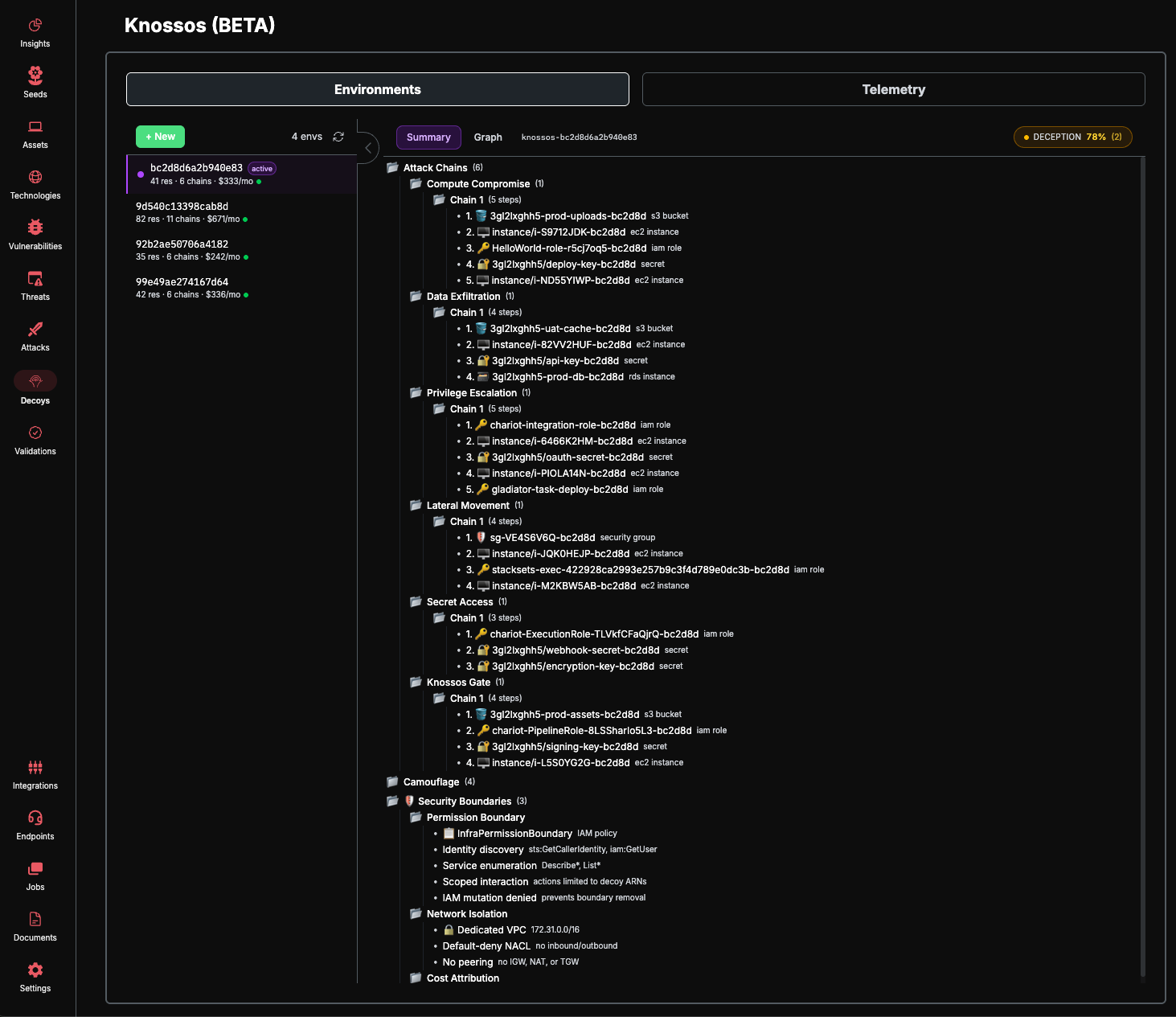1176x1017 pixels.
Task: Click lock icon of deploy-key-bc2d8d secret
Action: [x=483, y=264]
